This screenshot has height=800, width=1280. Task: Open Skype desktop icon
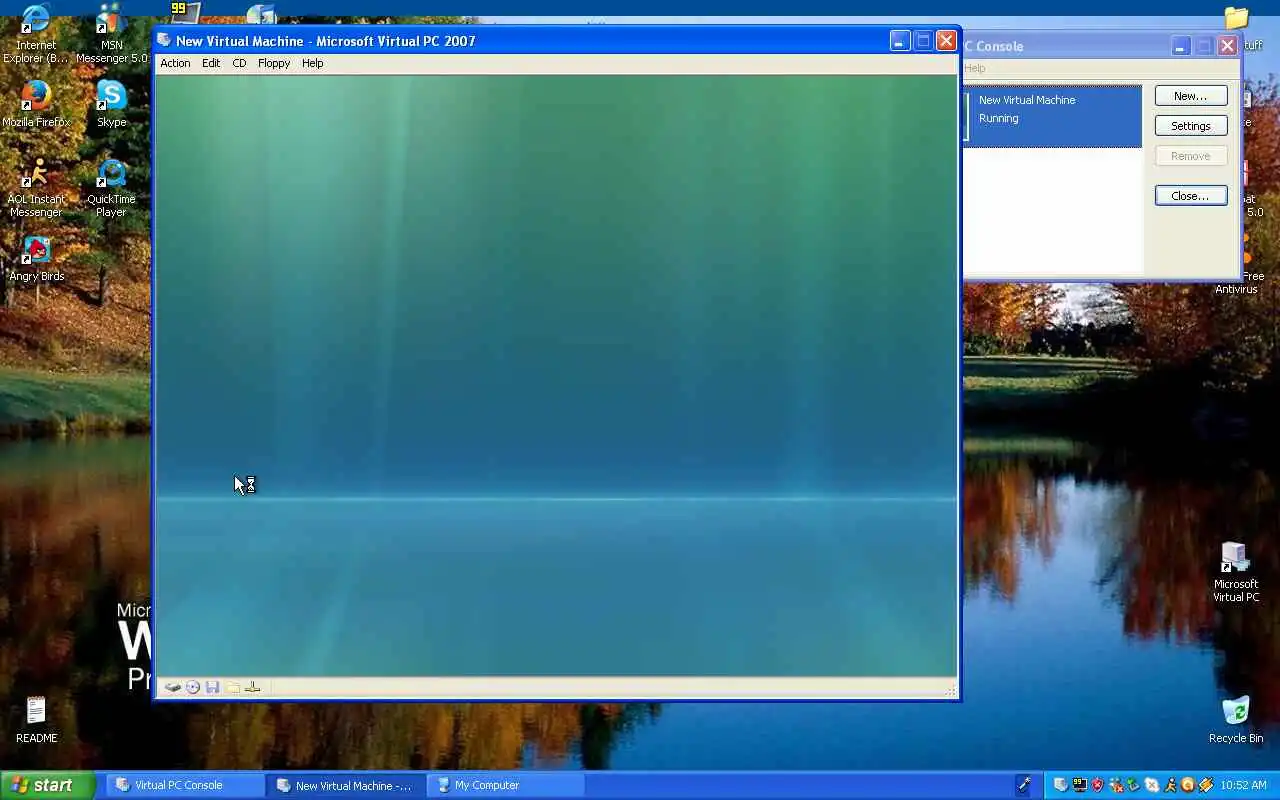point(111,104)
